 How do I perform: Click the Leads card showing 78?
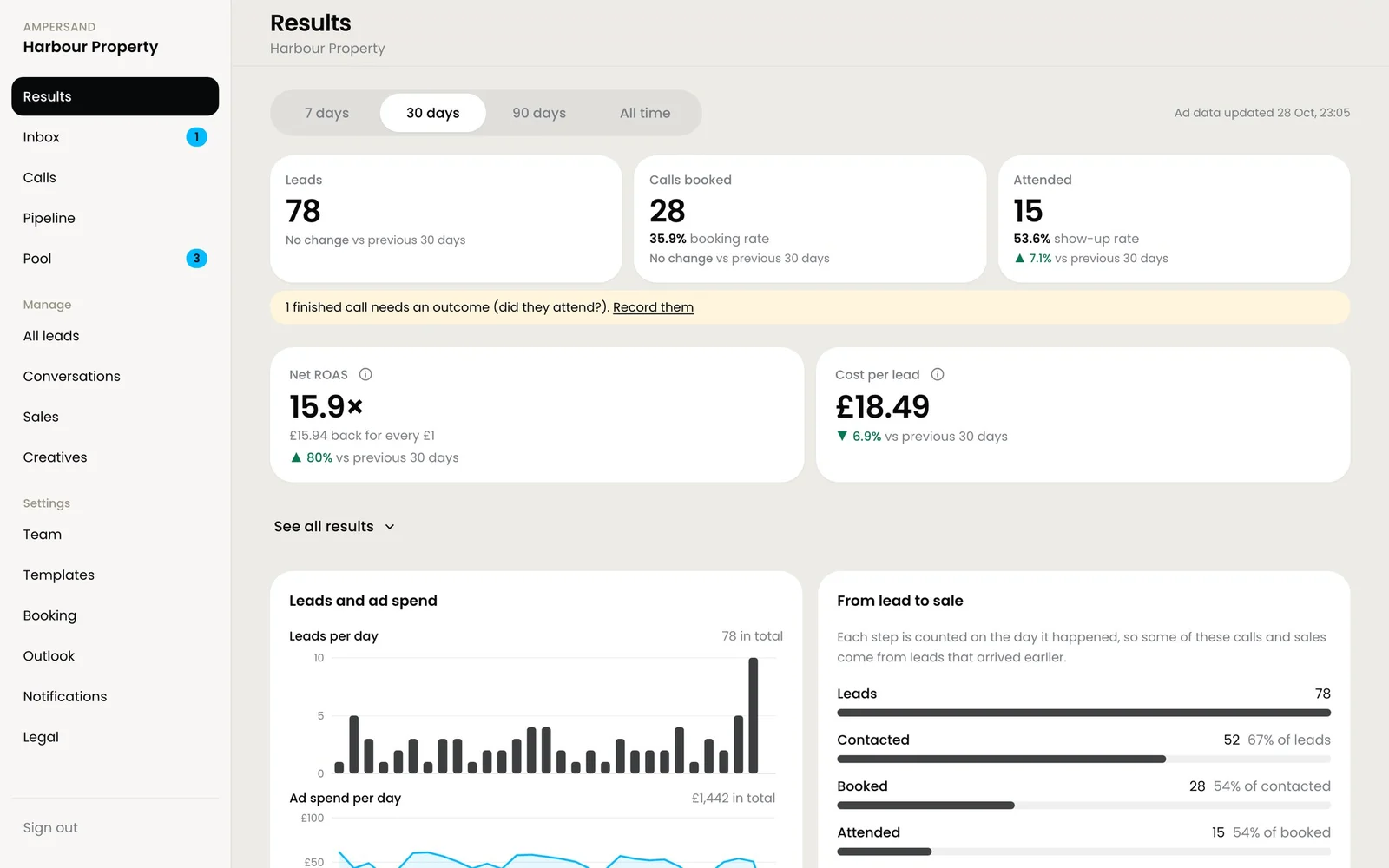[x=445, y=219]
